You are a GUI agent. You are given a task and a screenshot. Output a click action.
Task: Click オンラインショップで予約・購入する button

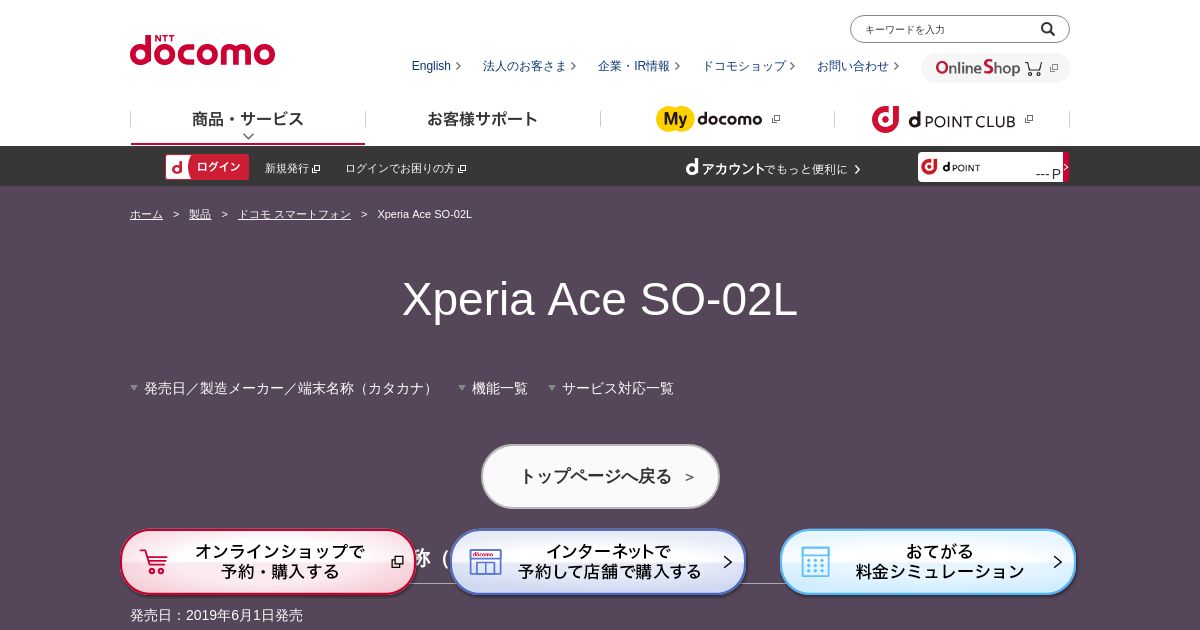(268, 562)
